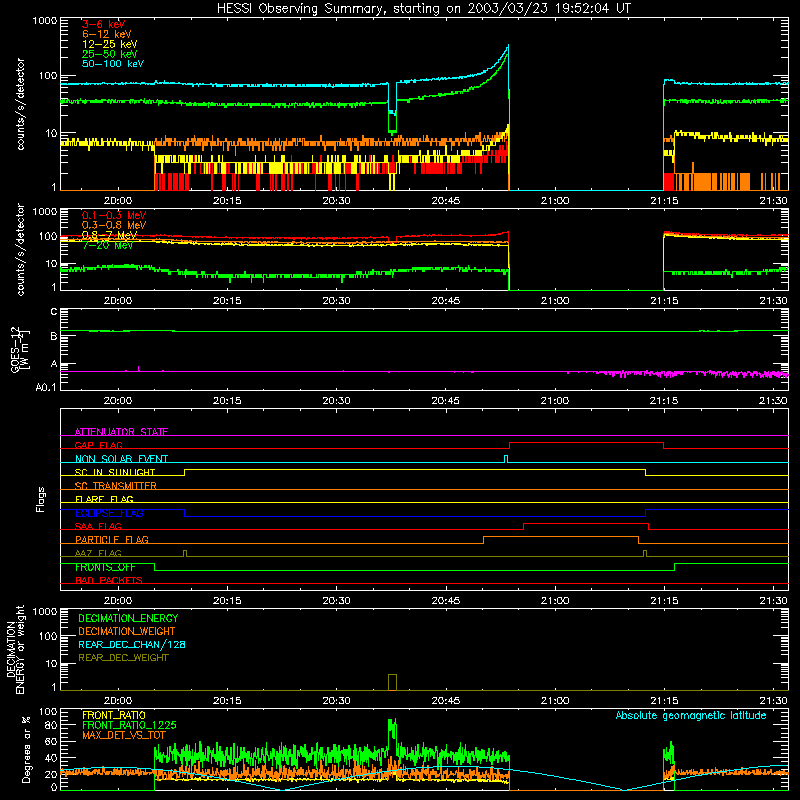The image size is (800, 800).
Task: Click the yellow 0.8-7 MeV legend label
Action: point(110,235)
